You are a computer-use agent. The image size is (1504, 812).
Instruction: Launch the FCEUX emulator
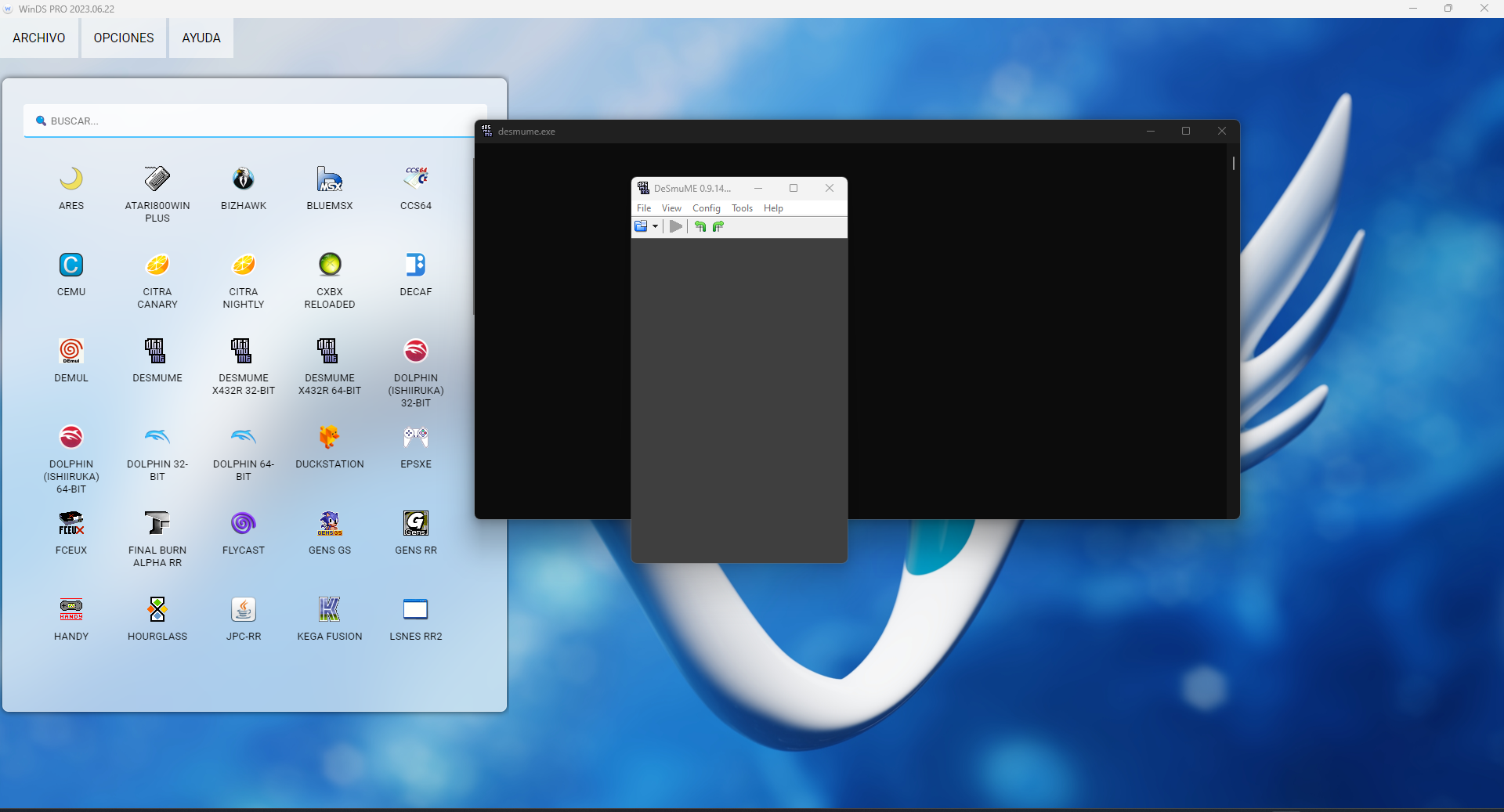71,524
